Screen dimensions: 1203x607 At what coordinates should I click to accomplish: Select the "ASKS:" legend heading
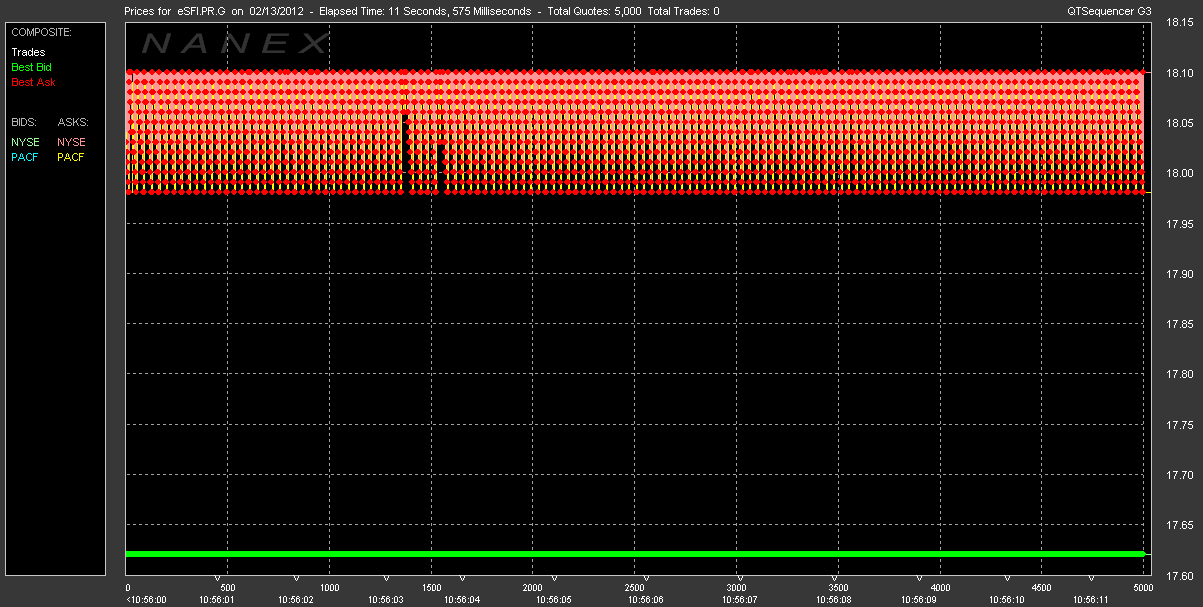pyautogui.click(x=73, y=121)
